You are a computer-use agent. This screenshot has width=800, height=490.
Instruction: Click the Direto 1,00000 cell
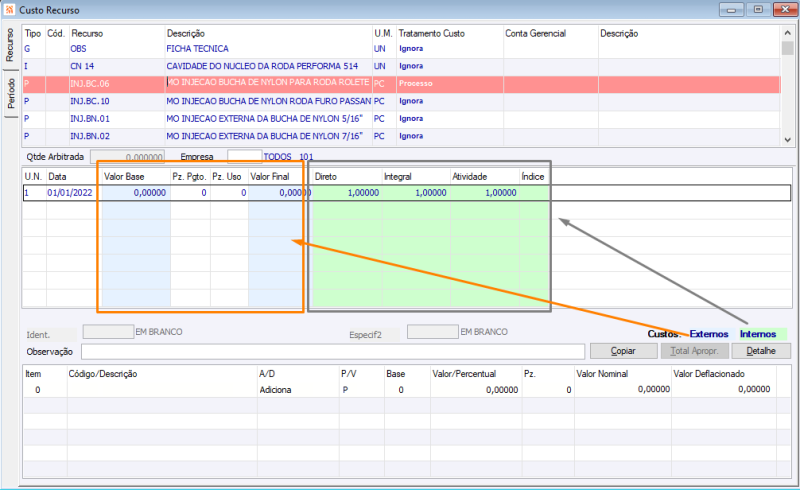tap(347, 193)
